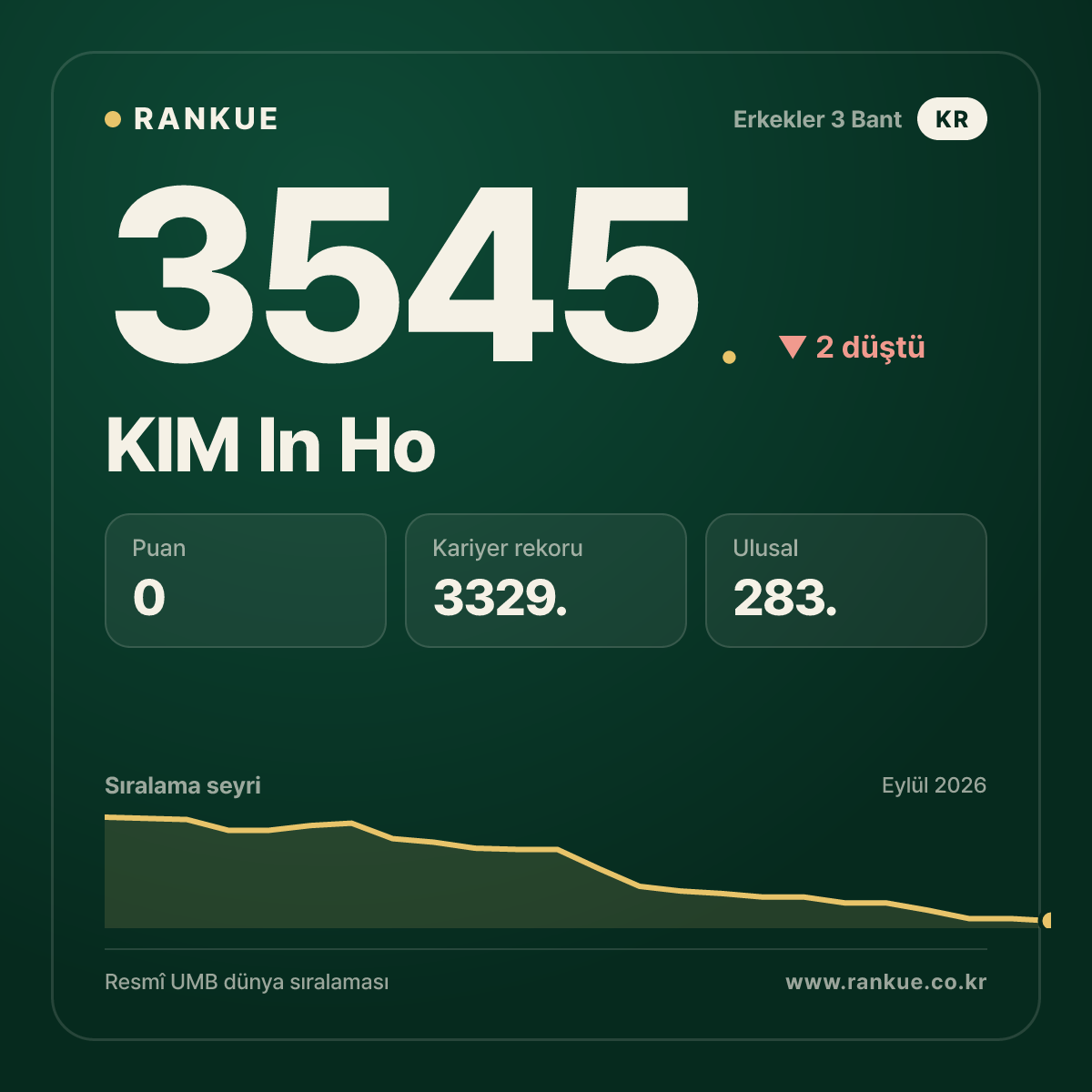Click the national rank value 283.
Viewport: 1092px width, 1092px height.
click(x=784, y=598)
